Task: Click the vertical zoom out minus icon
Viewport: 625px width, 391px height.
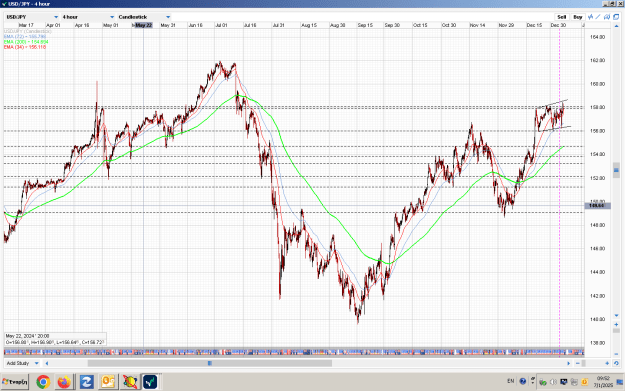Action: click(x=616, y=353)
